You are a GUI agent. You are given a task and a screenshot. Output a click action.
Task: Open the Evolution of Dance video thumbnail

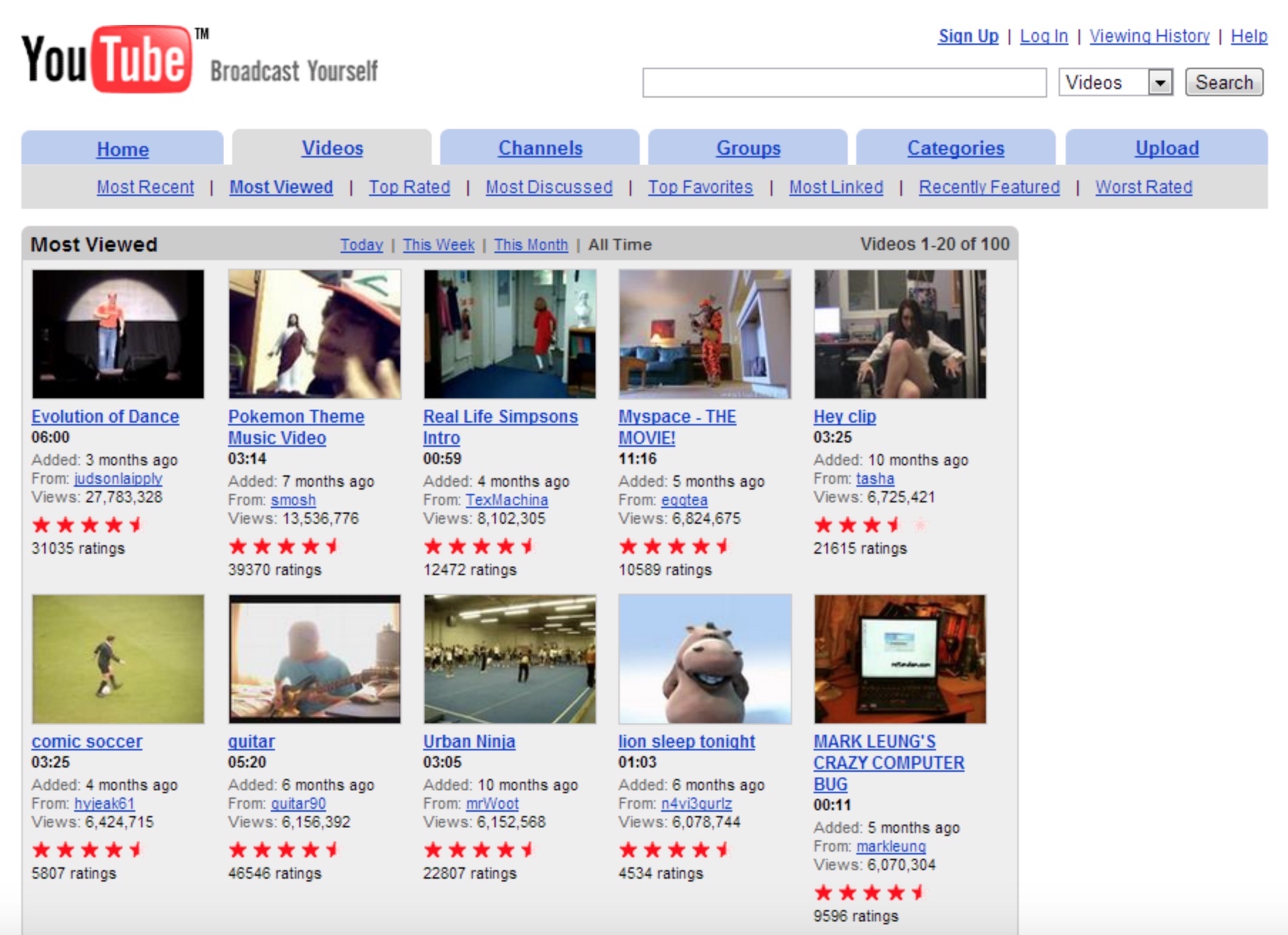pos(118,334)
